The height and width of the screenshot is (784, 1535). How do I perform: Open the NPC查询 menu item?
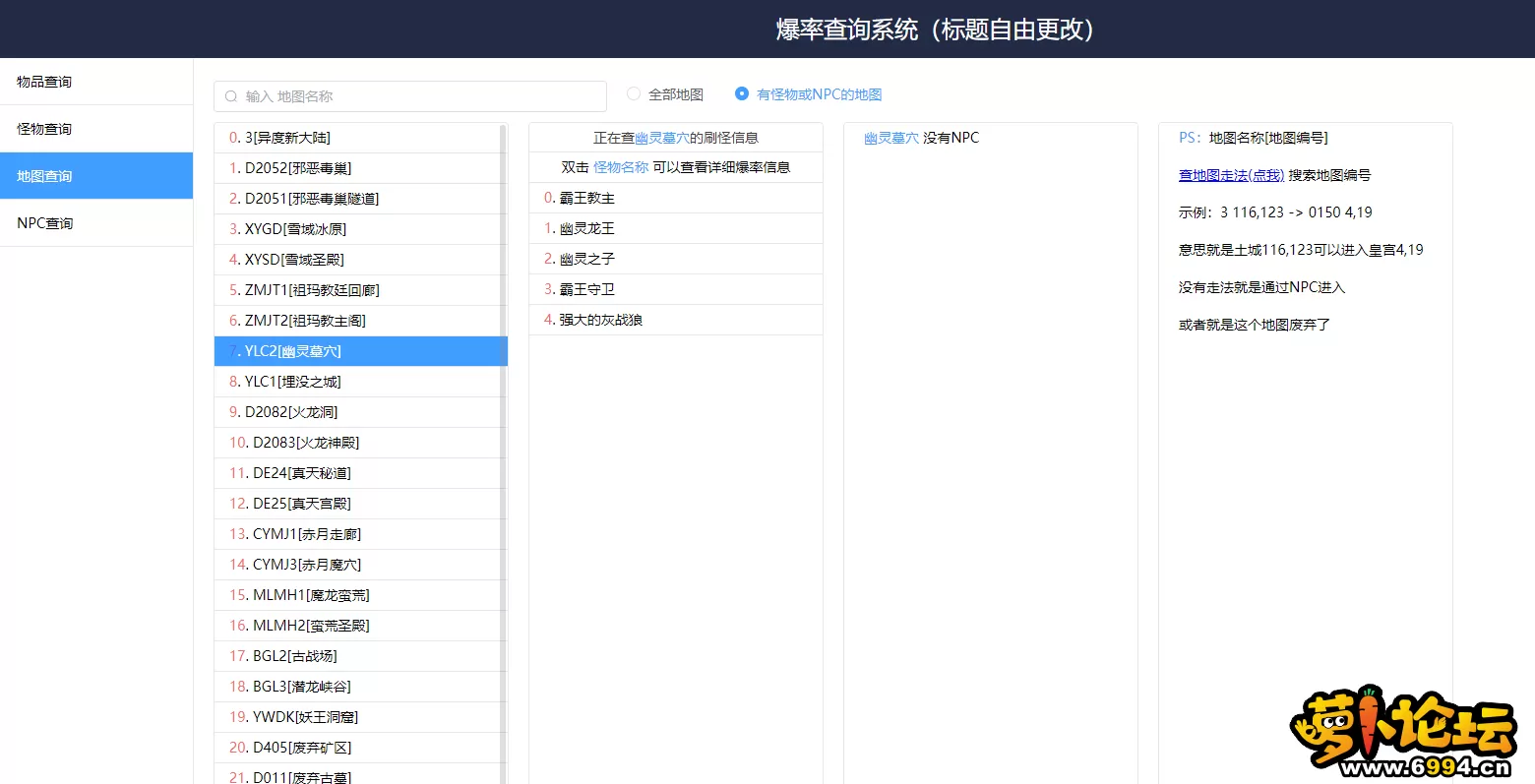(x=96, y=223)
